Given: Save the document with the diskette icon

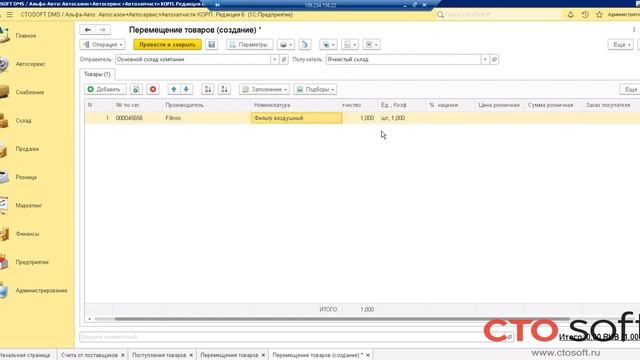Looking at the screenshot, I should tap(211, 44).
